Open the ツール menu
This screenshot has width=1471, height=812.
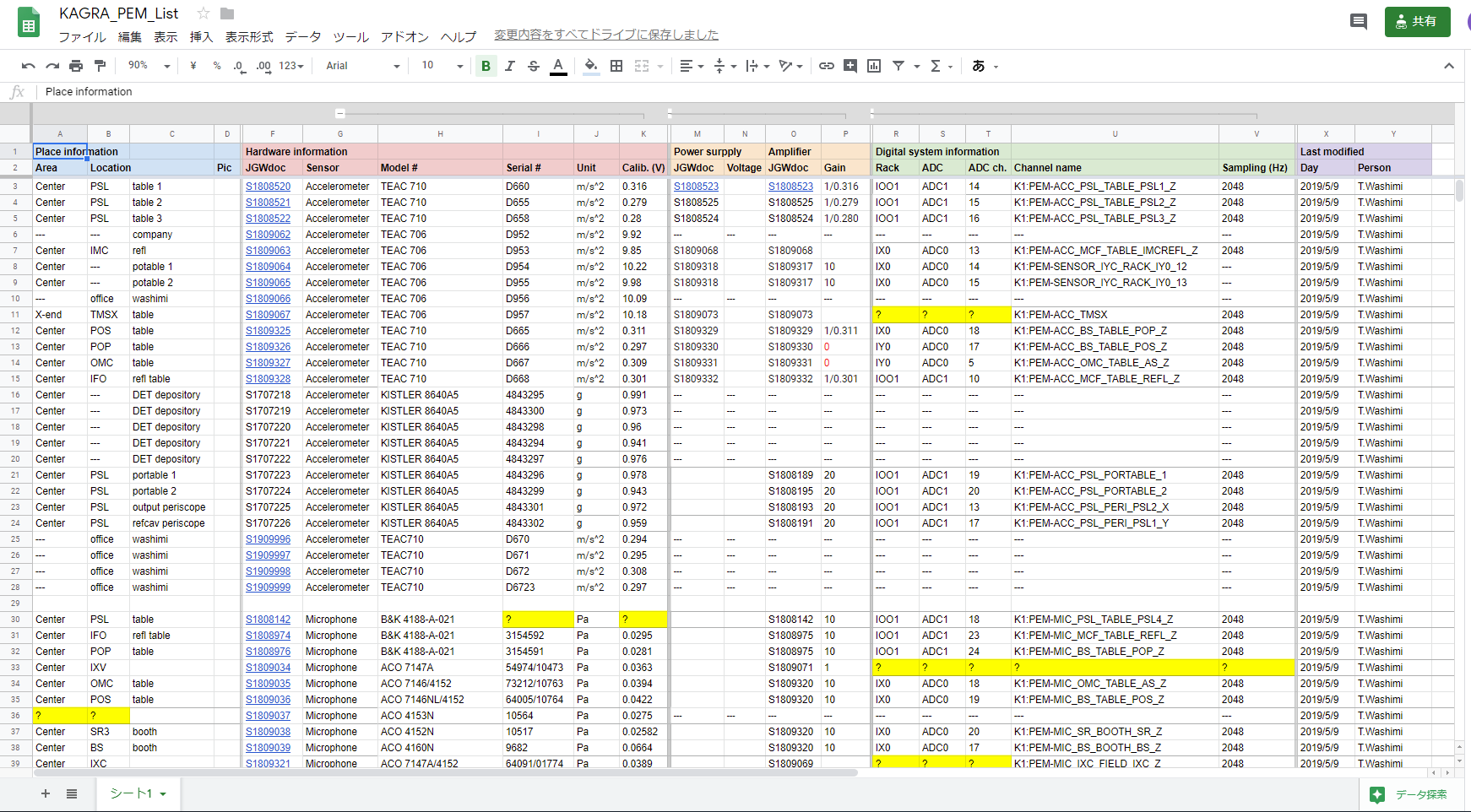(350, 36)
